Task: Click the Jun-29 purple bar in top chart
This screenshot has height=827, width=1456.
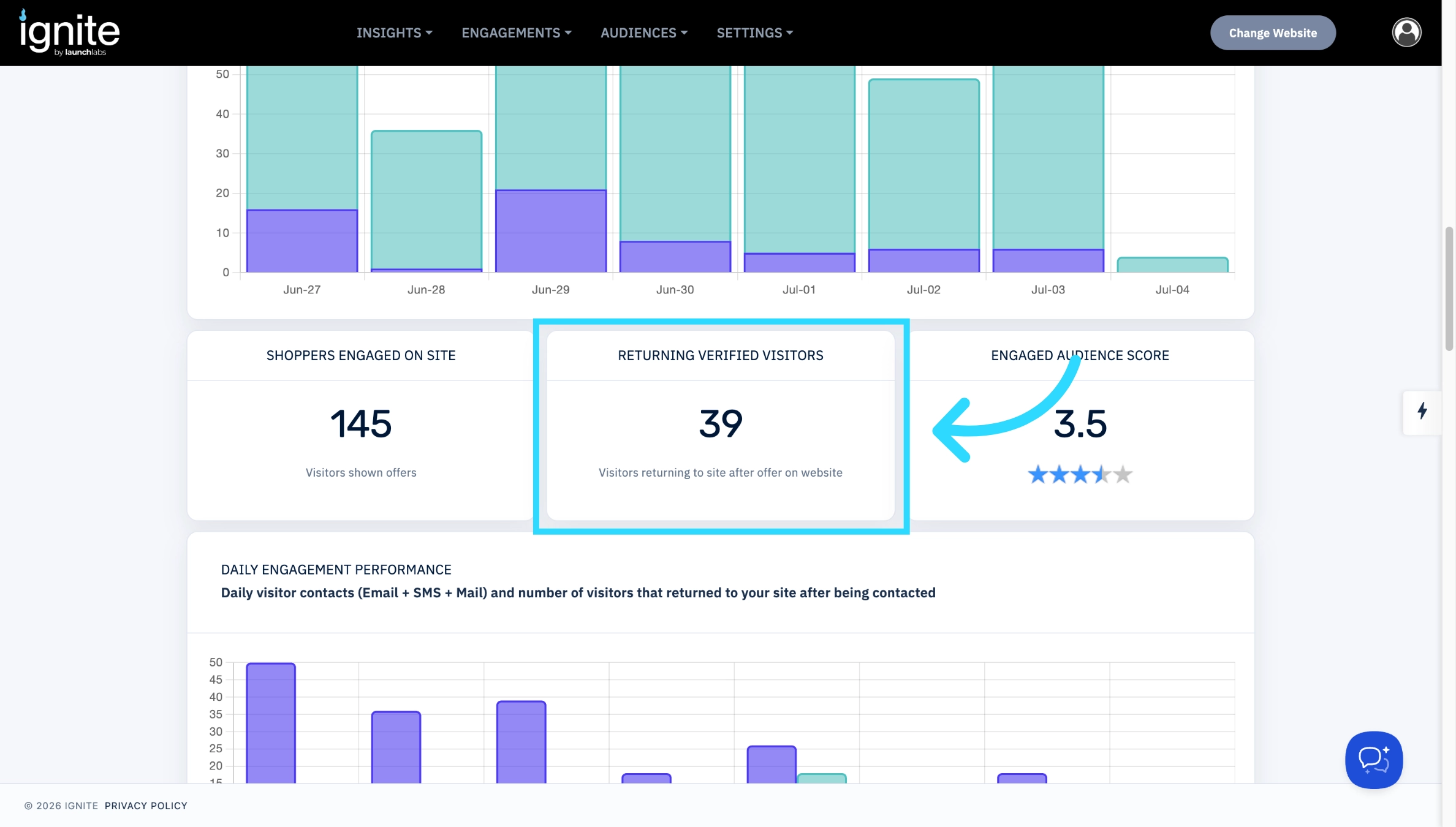Action: [551, 231]
